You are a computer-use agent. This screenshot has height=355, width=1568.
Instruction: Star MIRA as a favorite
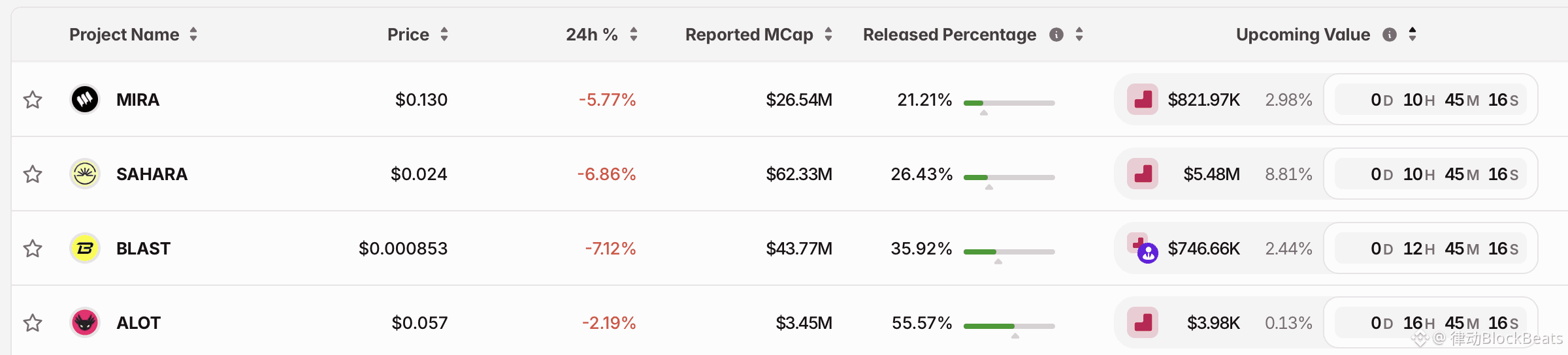[x=33, y=100]
